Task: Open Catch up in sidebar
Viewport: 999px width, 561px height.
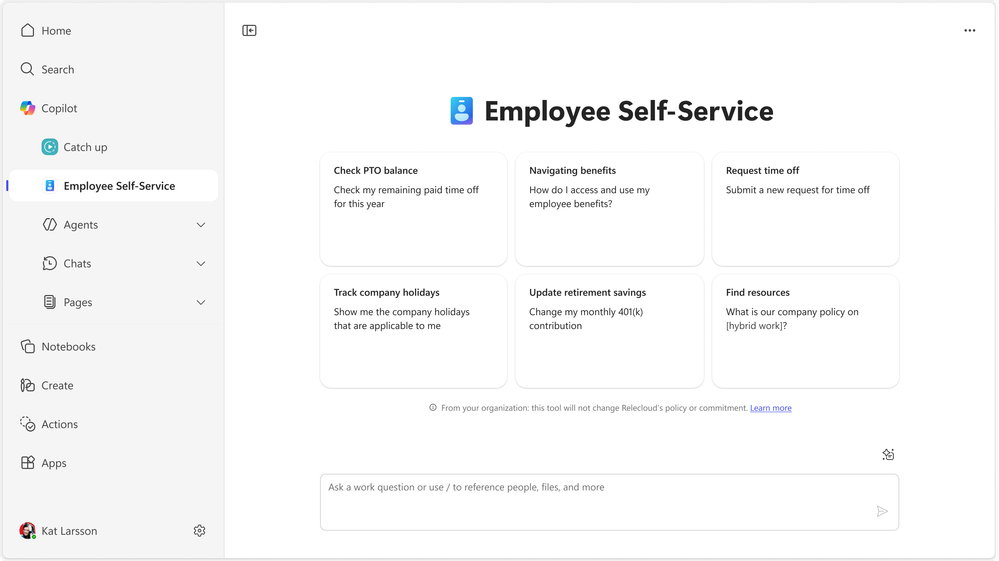Action: [84, 147]
